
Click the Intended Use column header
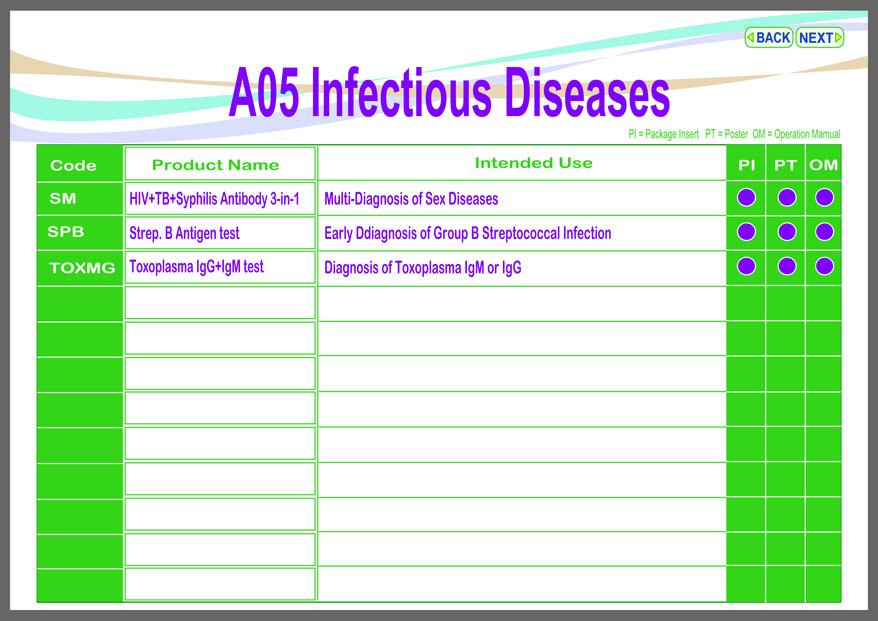(x=533, y=163)
